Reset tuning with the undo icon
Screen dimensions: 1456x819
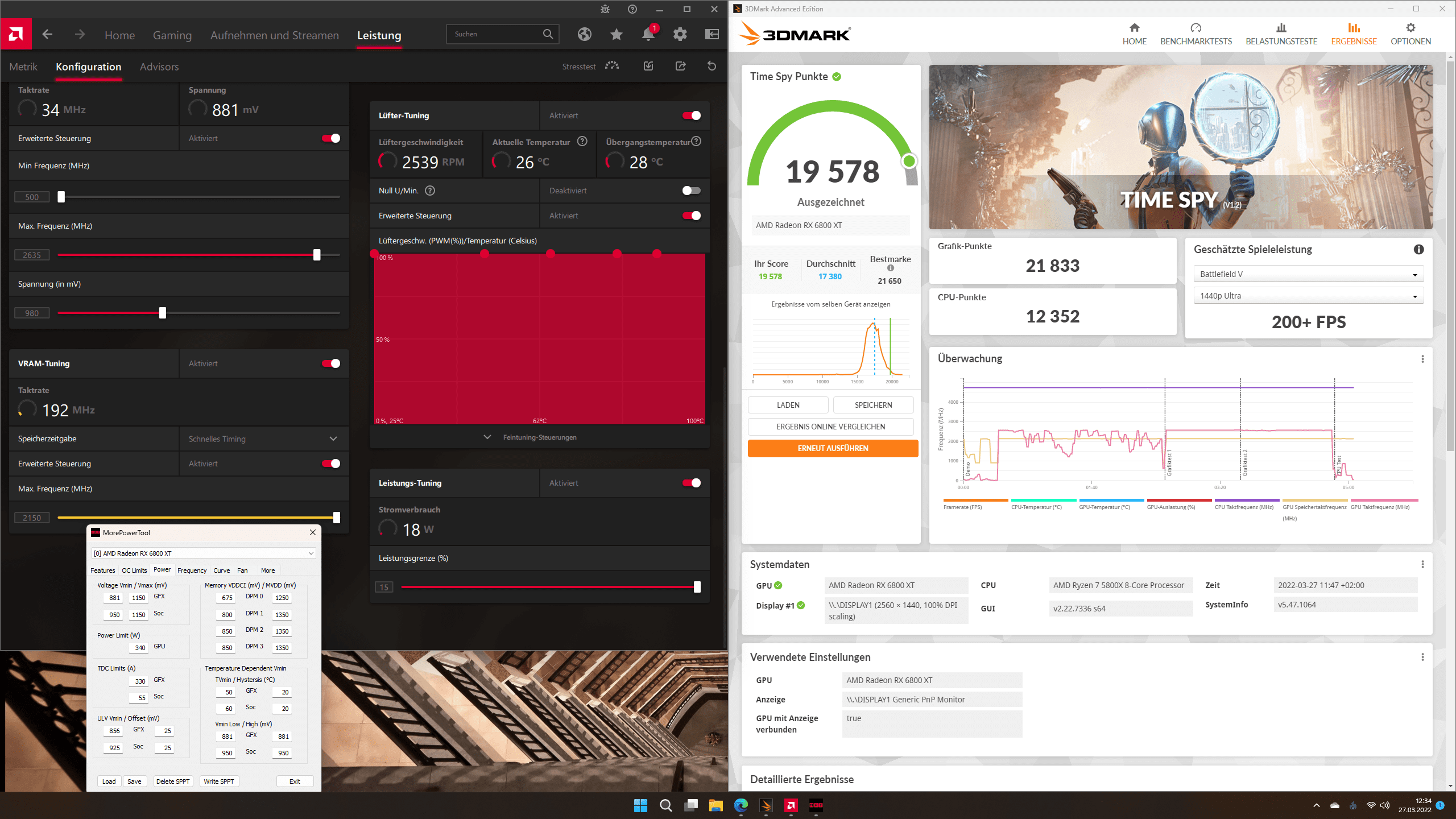712,66
